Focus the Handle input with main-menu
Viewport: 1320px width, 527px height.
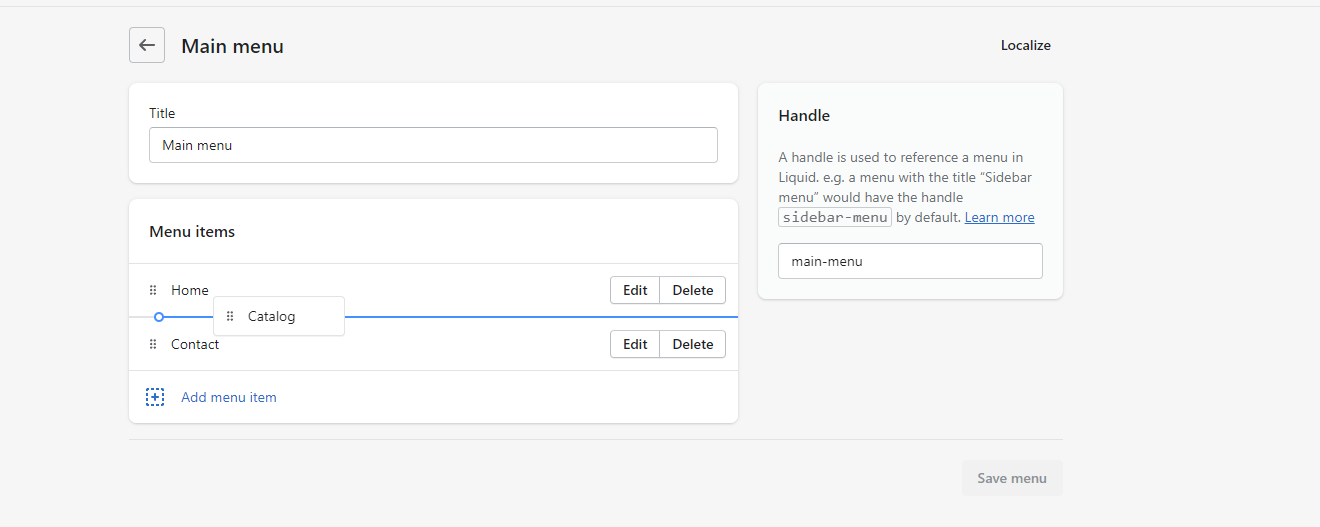pyautogui.click(x=910, y=261)
